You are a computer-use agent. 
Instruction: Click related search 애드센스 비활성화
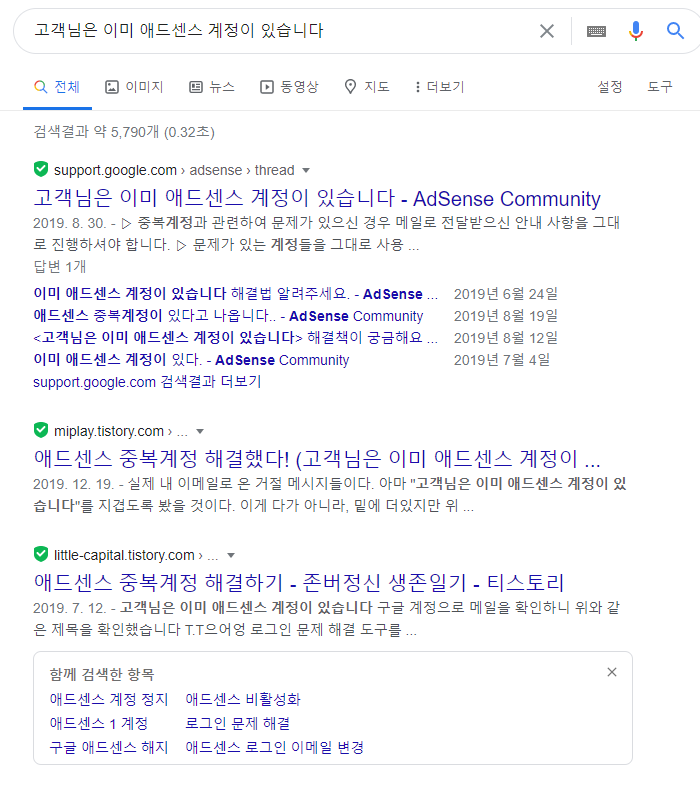pos(242,699)
